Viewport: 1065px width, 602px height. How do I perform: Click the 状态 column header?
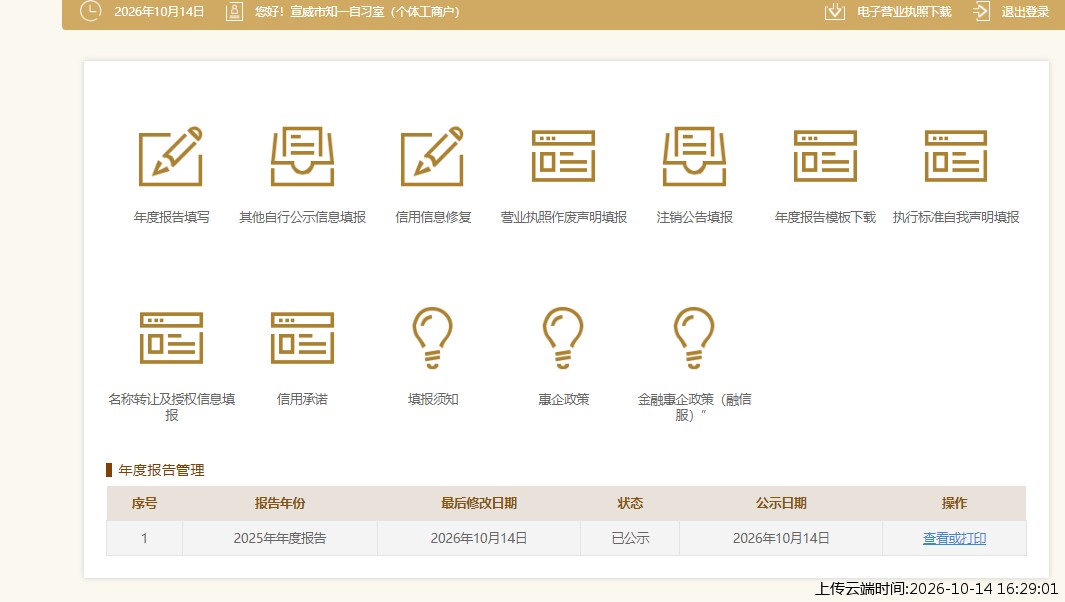pos(630,503)
